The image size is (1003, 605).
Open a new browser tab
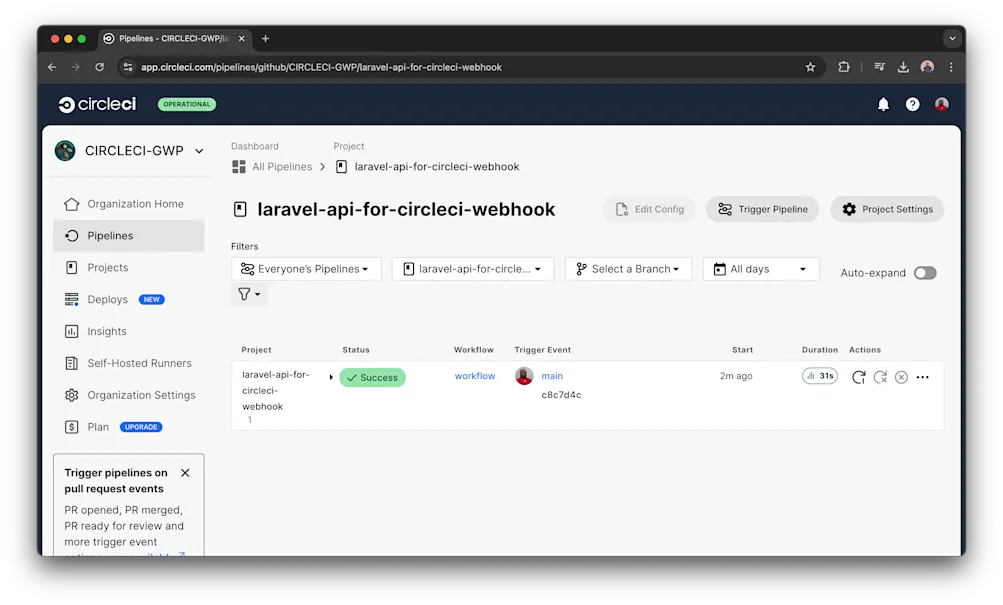coord(265,39)
